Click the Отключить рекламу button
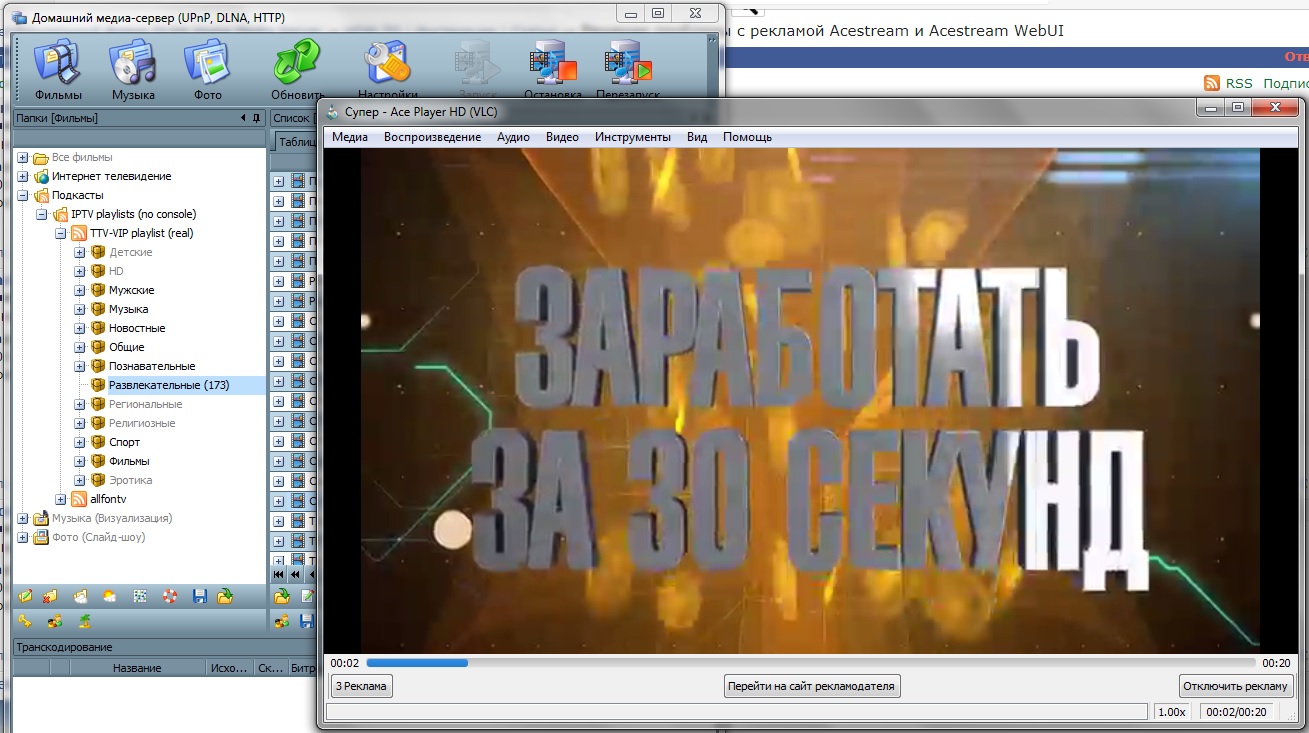 (x=1236, y=686)
